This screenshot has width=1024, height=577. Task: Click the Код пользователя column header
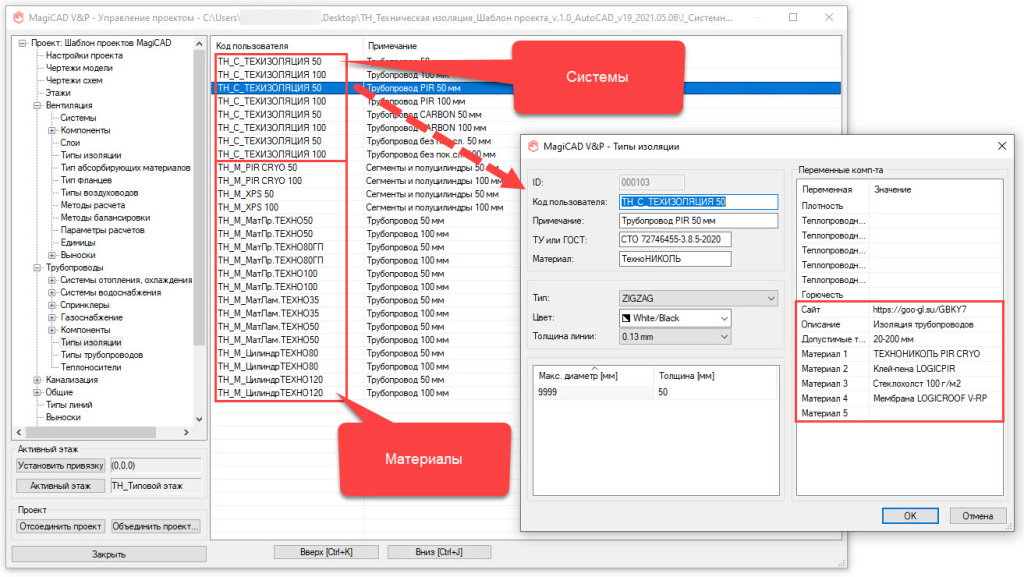[x=253, y=46]
